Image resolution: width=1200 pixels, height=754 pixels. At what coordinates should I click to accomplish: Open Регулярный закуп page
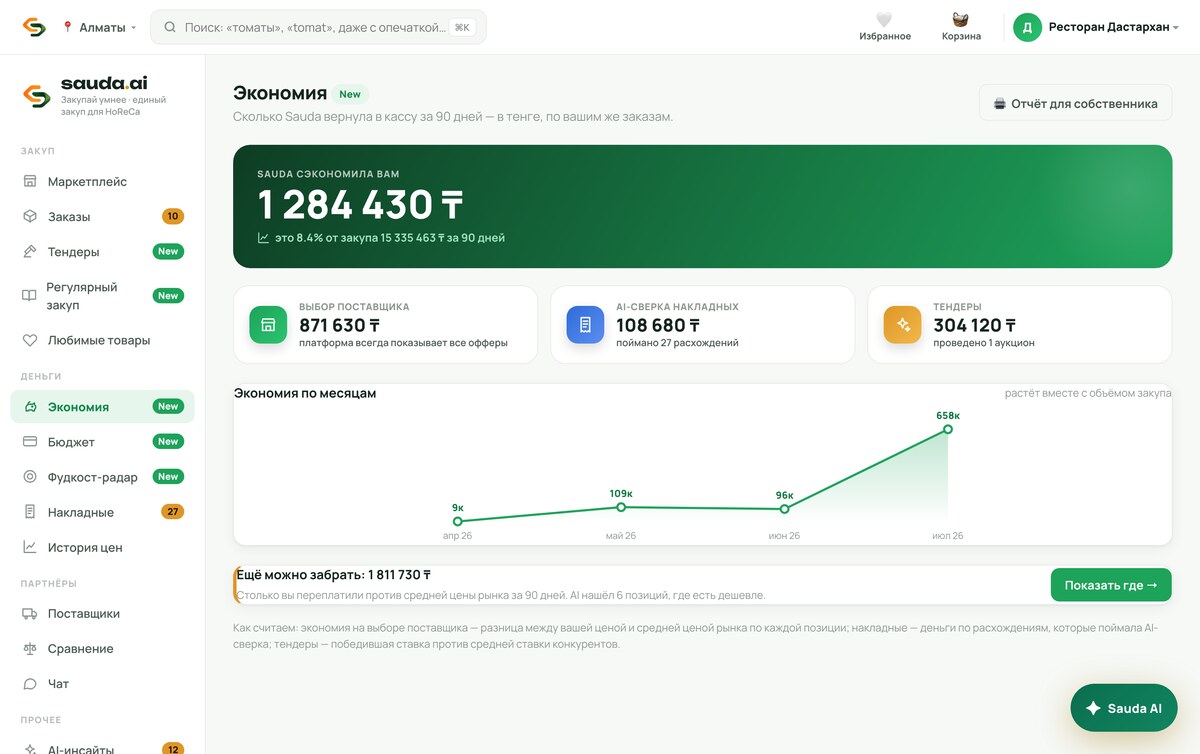tap(102, 296)
